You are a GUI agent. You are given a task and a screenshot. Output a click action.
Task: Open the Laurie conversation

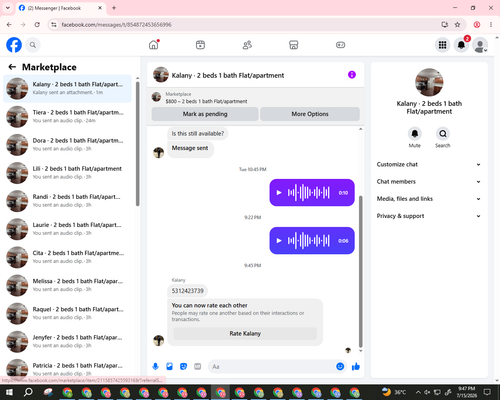(x=67, y=229)
